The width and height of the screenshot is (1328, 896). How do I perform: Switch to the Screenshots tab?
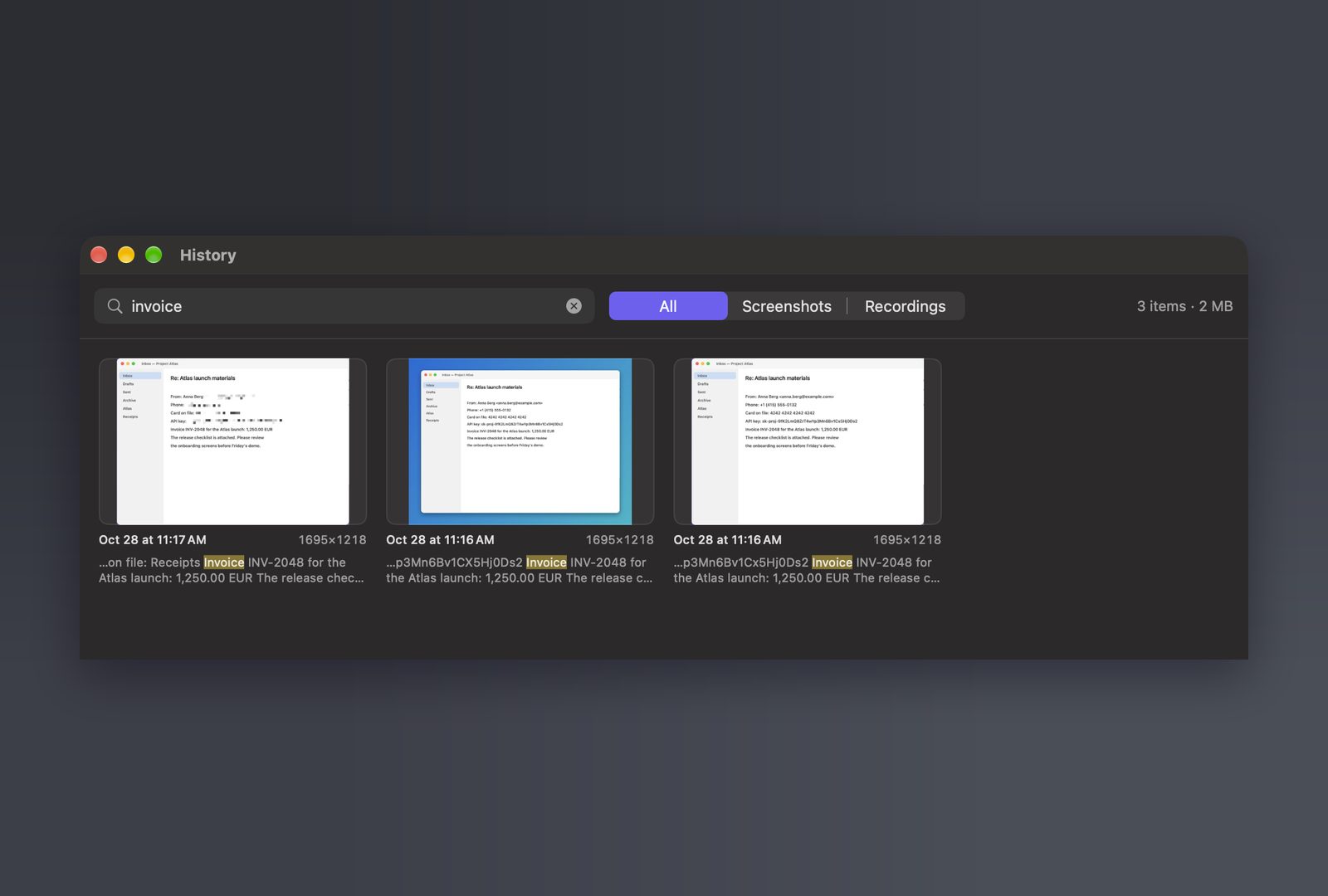[787, 306]
